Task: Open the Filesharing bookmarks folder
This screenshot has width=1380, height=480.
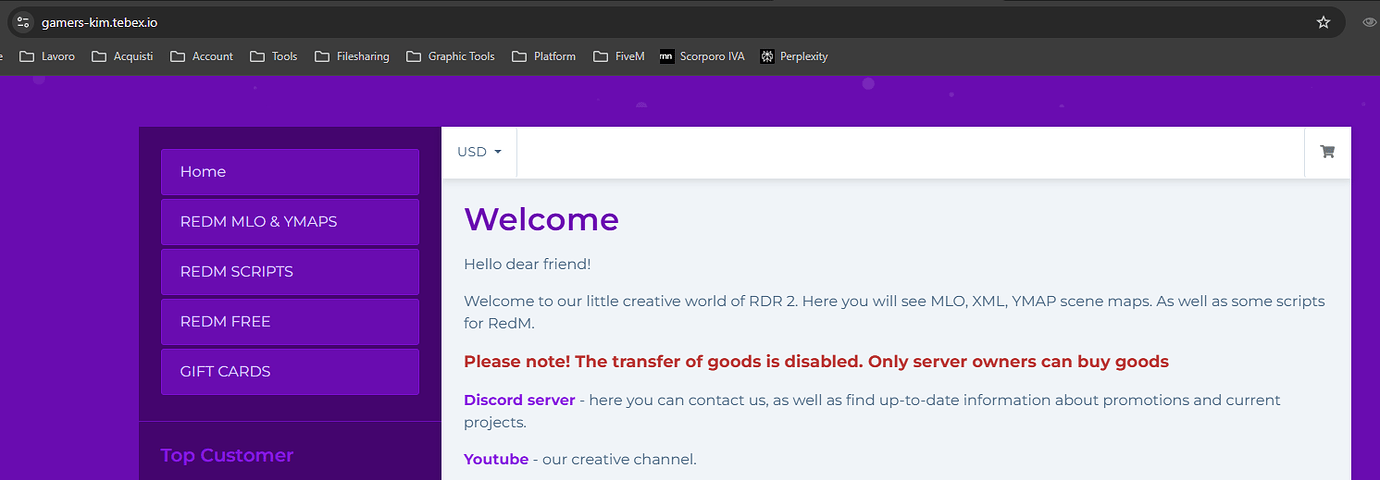Action: (x=352, y=56)
